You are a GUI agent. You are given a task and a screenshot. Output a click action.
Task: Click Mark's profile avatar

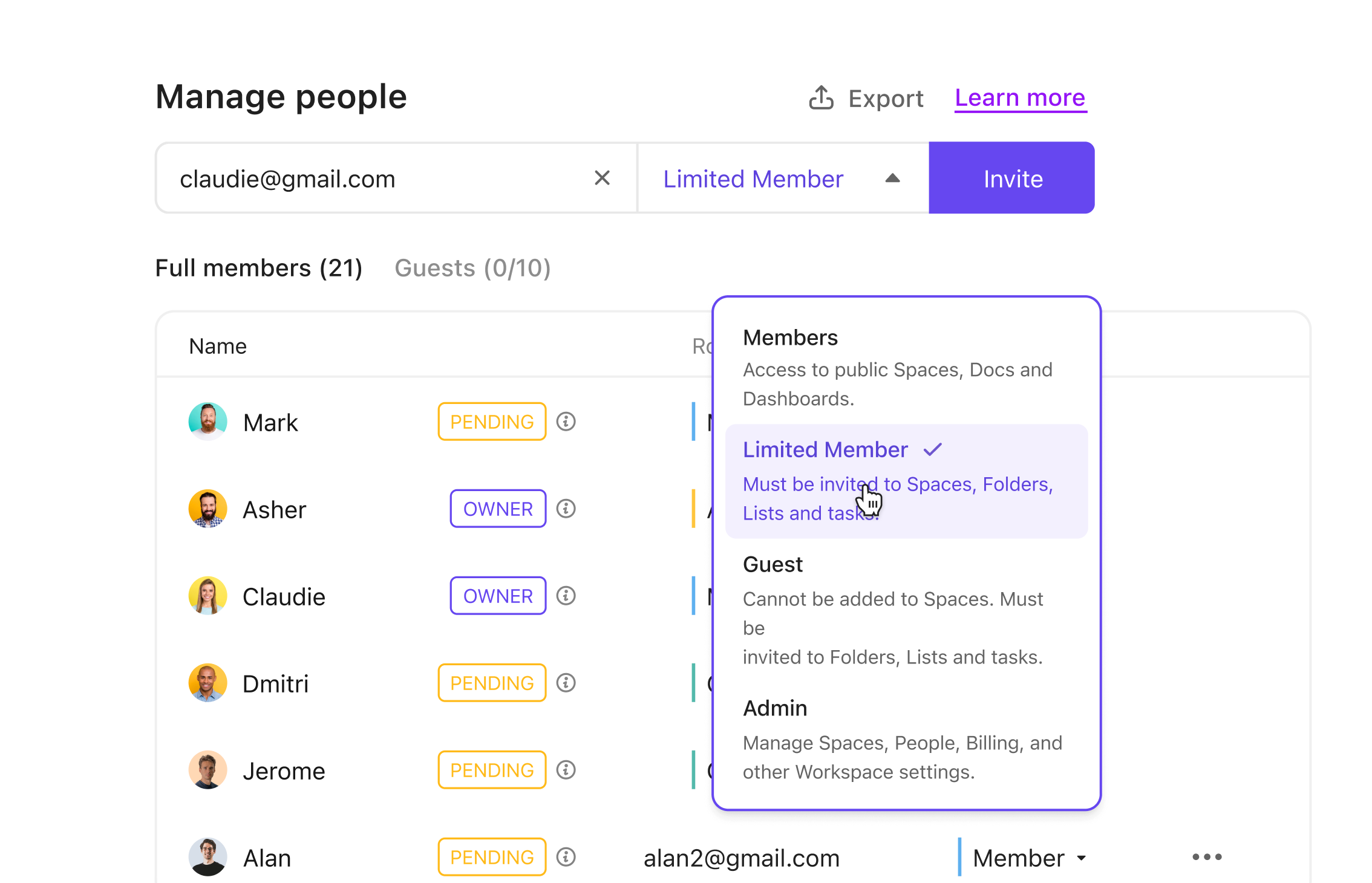207,422
